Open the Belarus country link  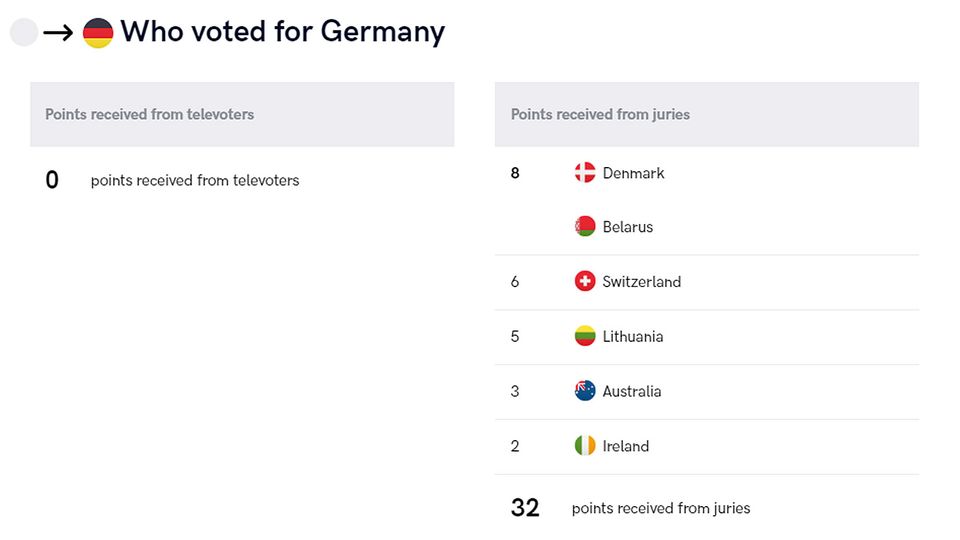point(627,227)
